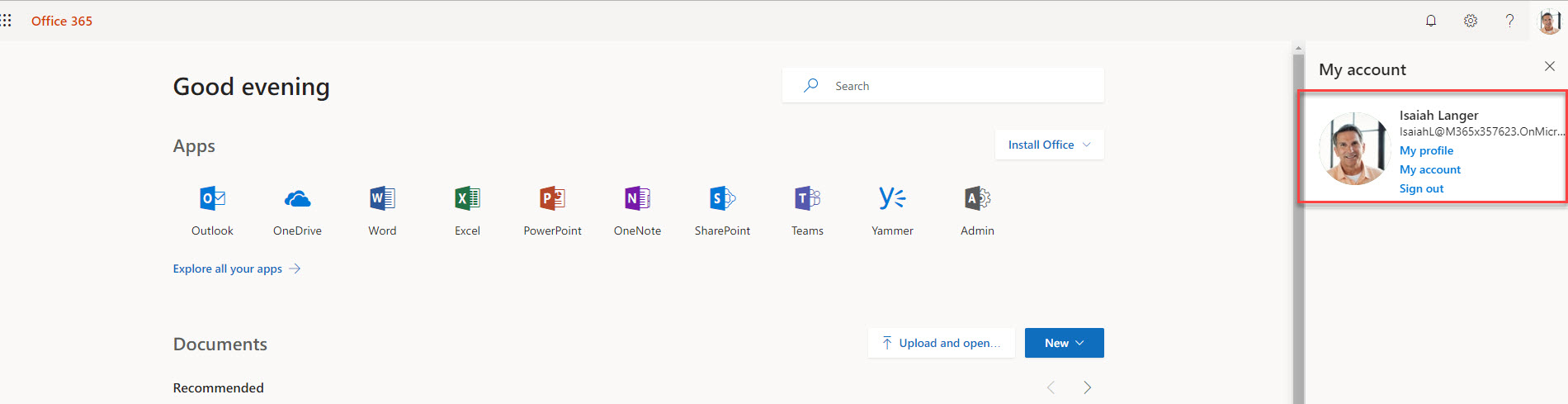Open the app launcher waffle menu
The height and width of the screenshot is (404, 1568).
pyautogui.click(x=6, y=21)
